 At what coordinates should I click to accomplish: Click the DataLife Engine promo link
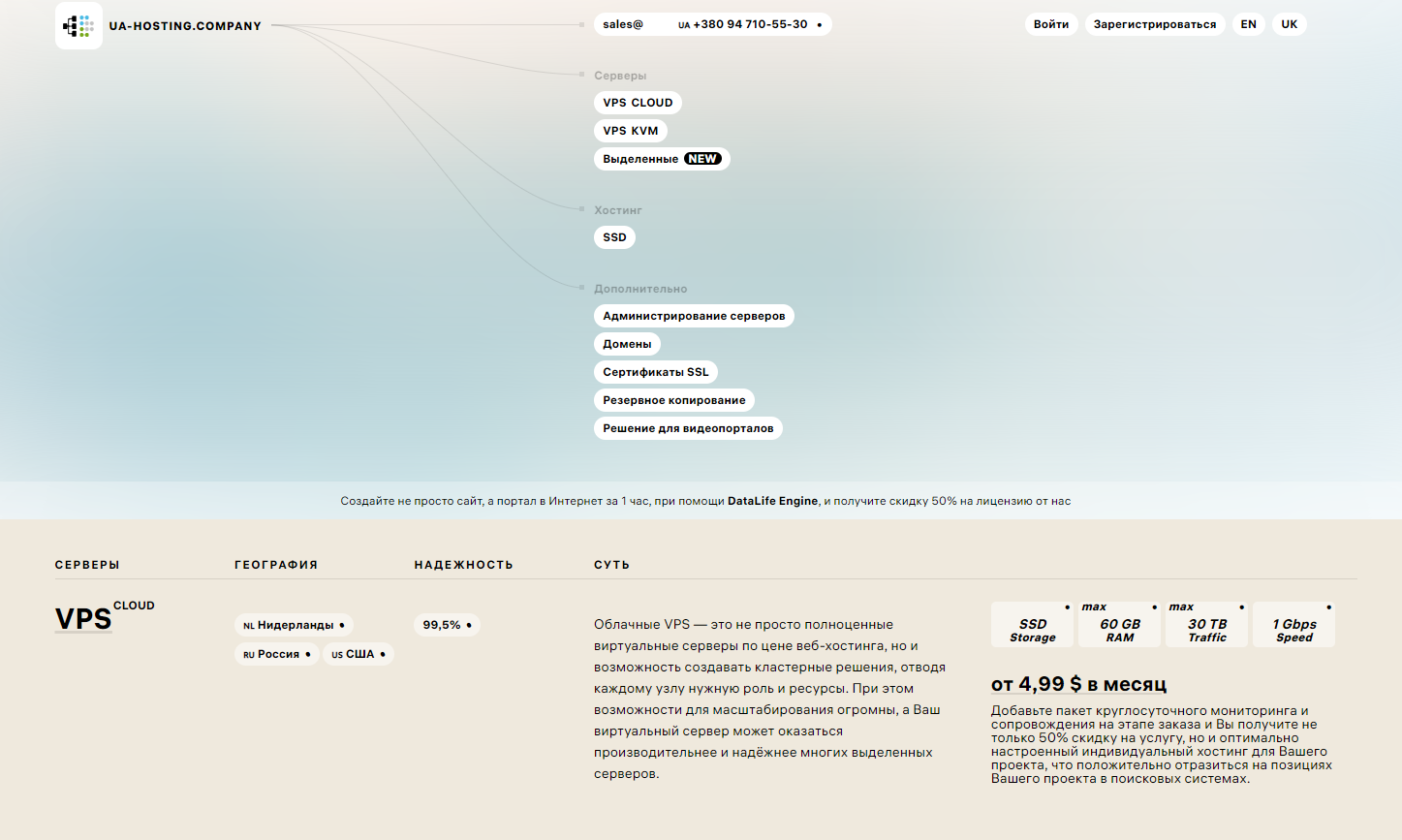point(772,501)
